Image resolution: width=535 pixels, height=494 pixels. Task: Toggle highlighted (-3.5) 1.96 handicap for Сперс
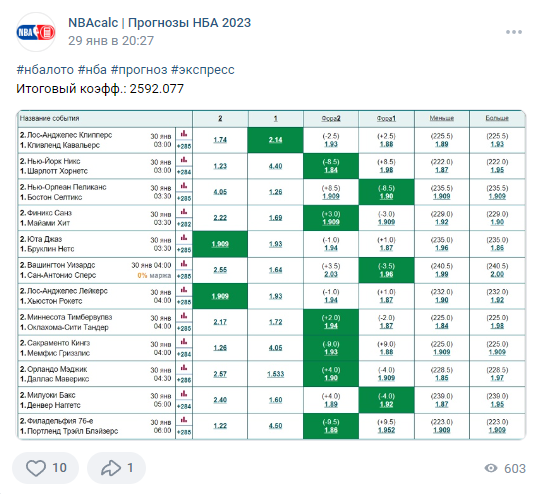(386, 270)
